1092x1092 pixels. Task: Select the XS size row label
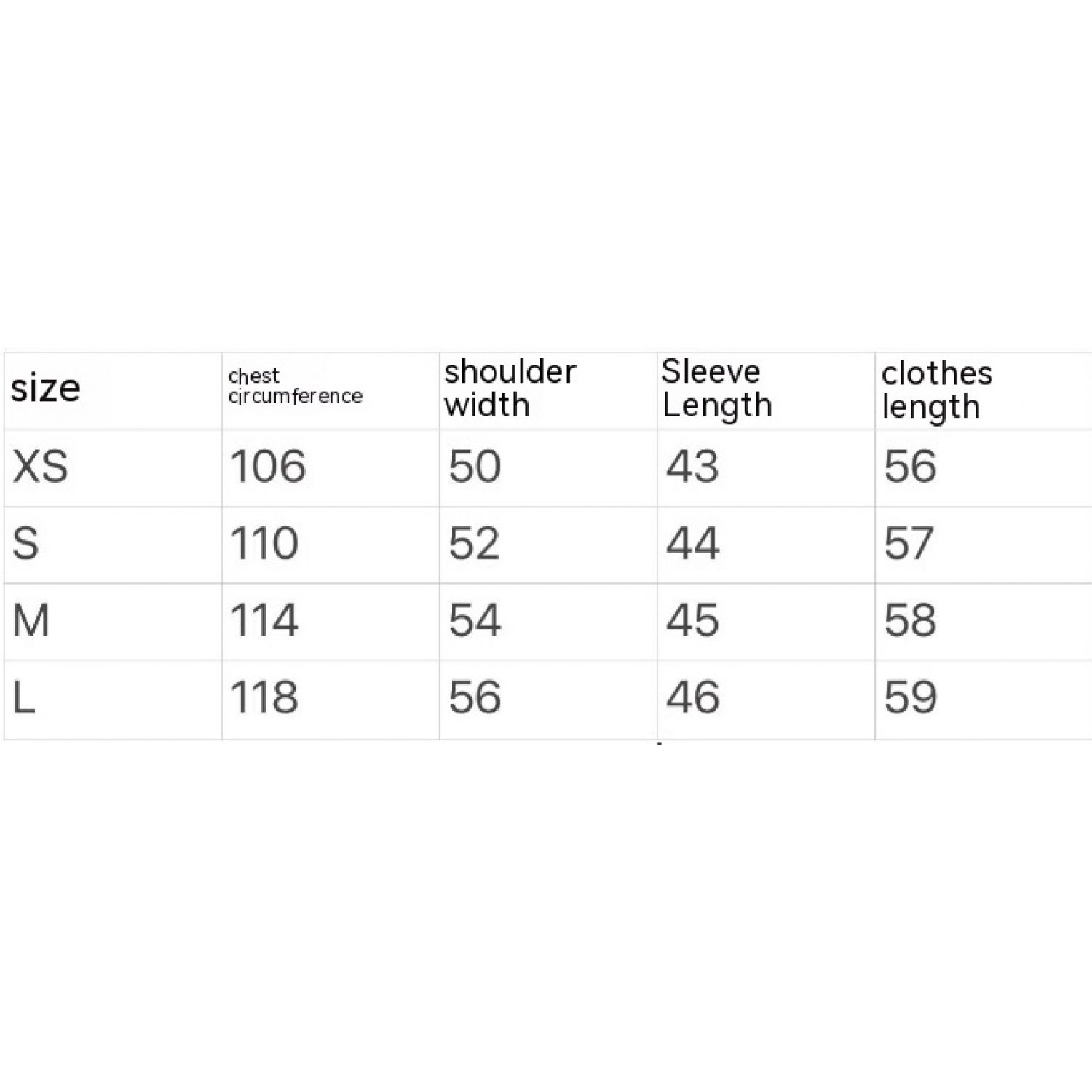[41, 466]
